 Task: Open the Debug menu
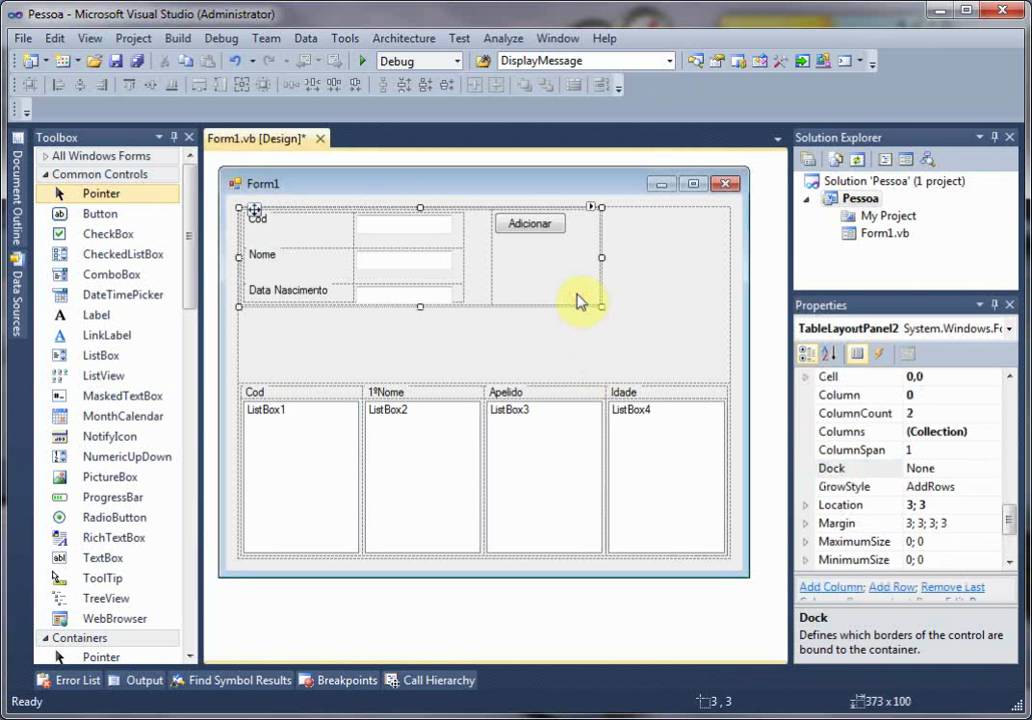(x=221, y=38)
